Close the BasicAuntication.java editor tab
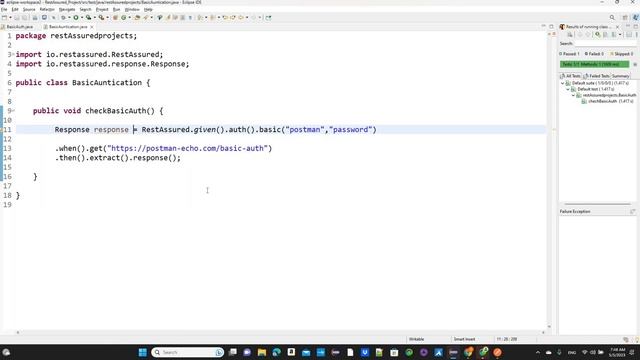The height and width of the screenshot is (360, 640). (x=92, y=27)
